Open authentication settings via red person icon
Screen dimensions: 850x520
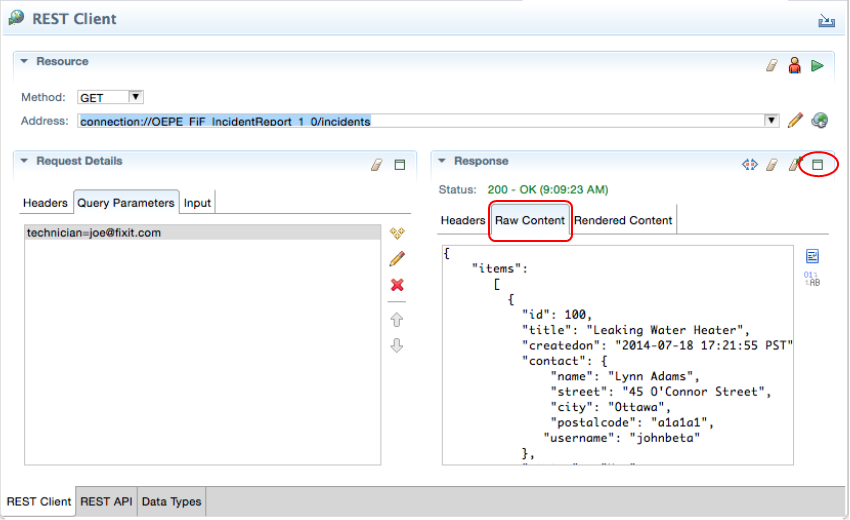click(795, 66)
